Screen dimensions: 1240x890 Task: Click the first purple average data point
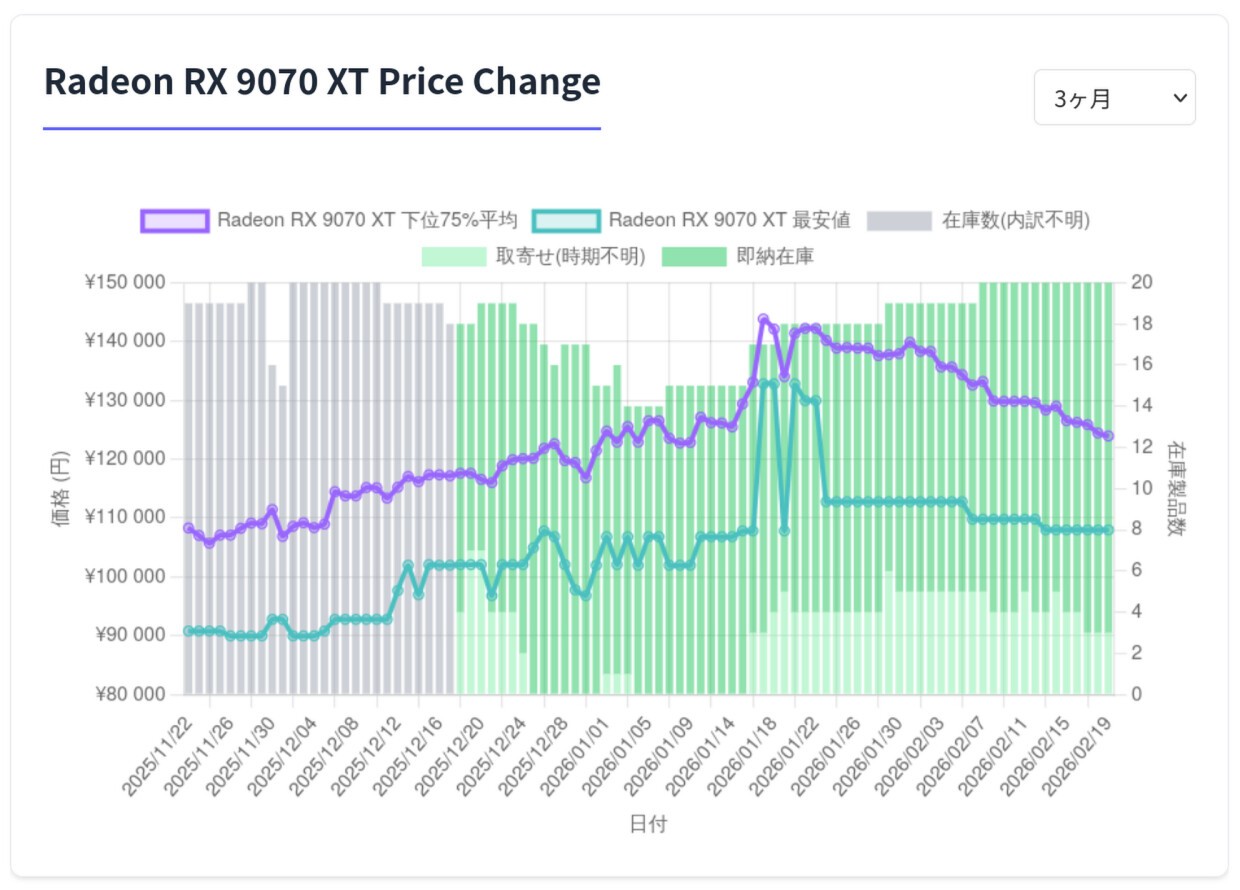(x=188, y=528)
